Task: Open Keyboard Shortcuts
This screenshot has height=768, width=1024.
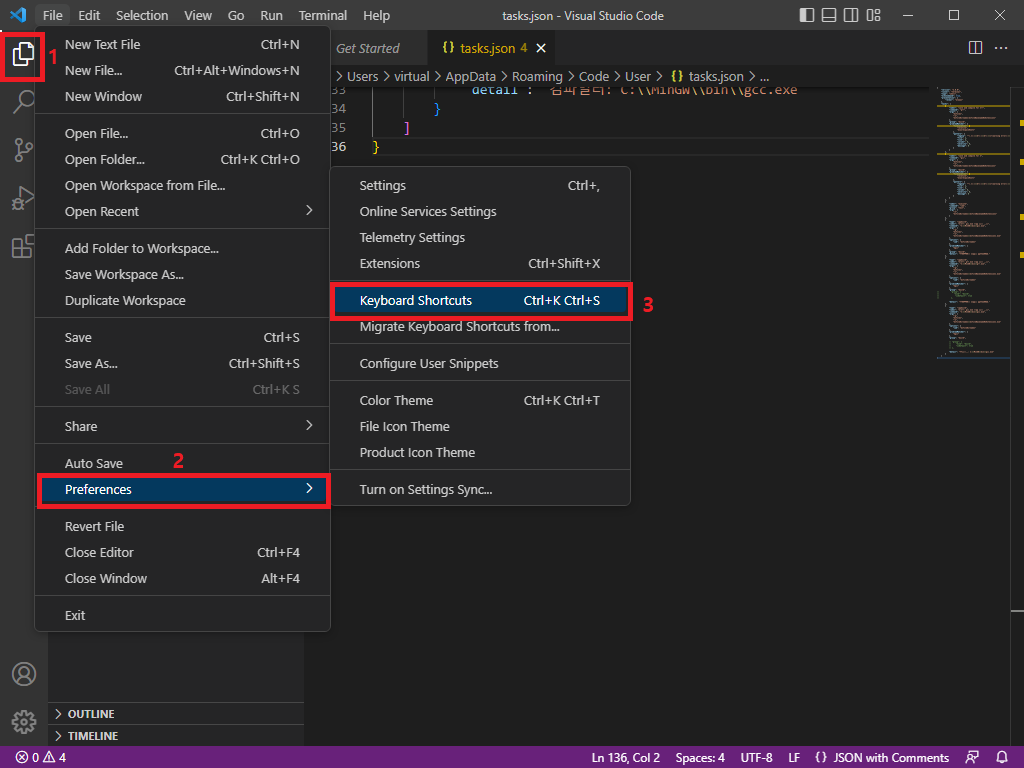Action: [480, 300]
